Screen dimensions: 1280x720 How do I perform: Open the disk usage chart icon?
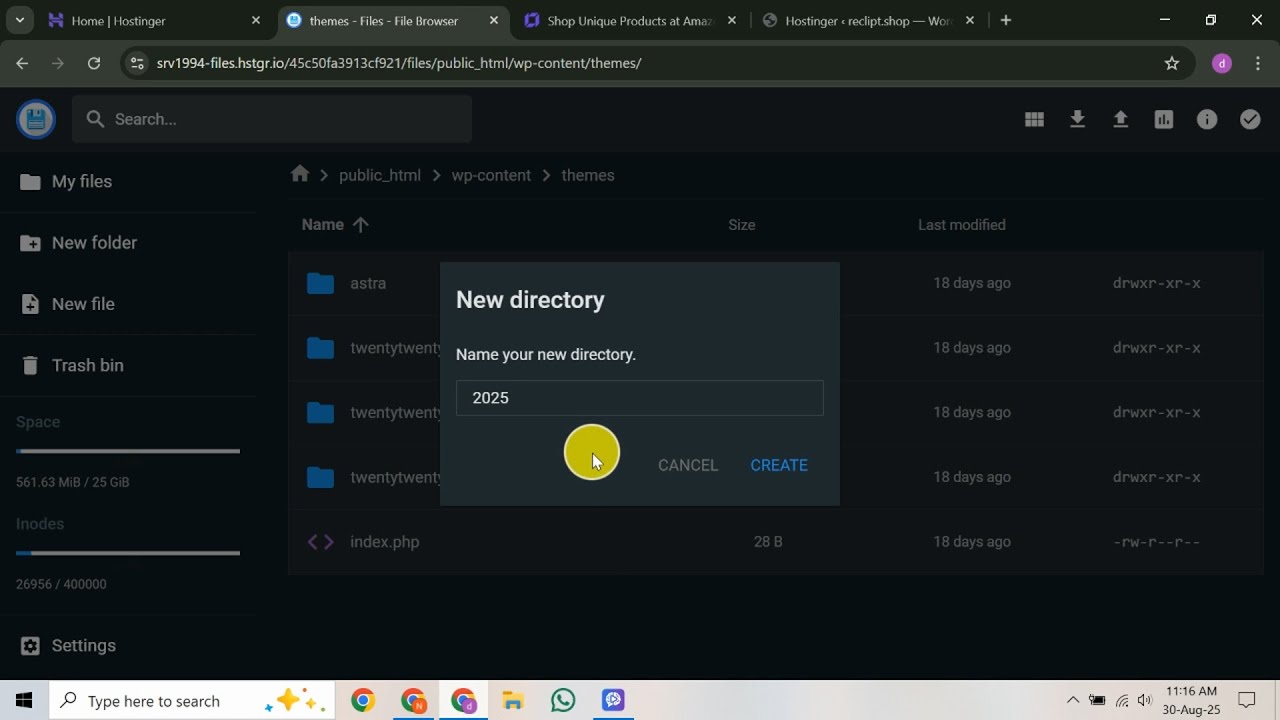coord(1163,119)
